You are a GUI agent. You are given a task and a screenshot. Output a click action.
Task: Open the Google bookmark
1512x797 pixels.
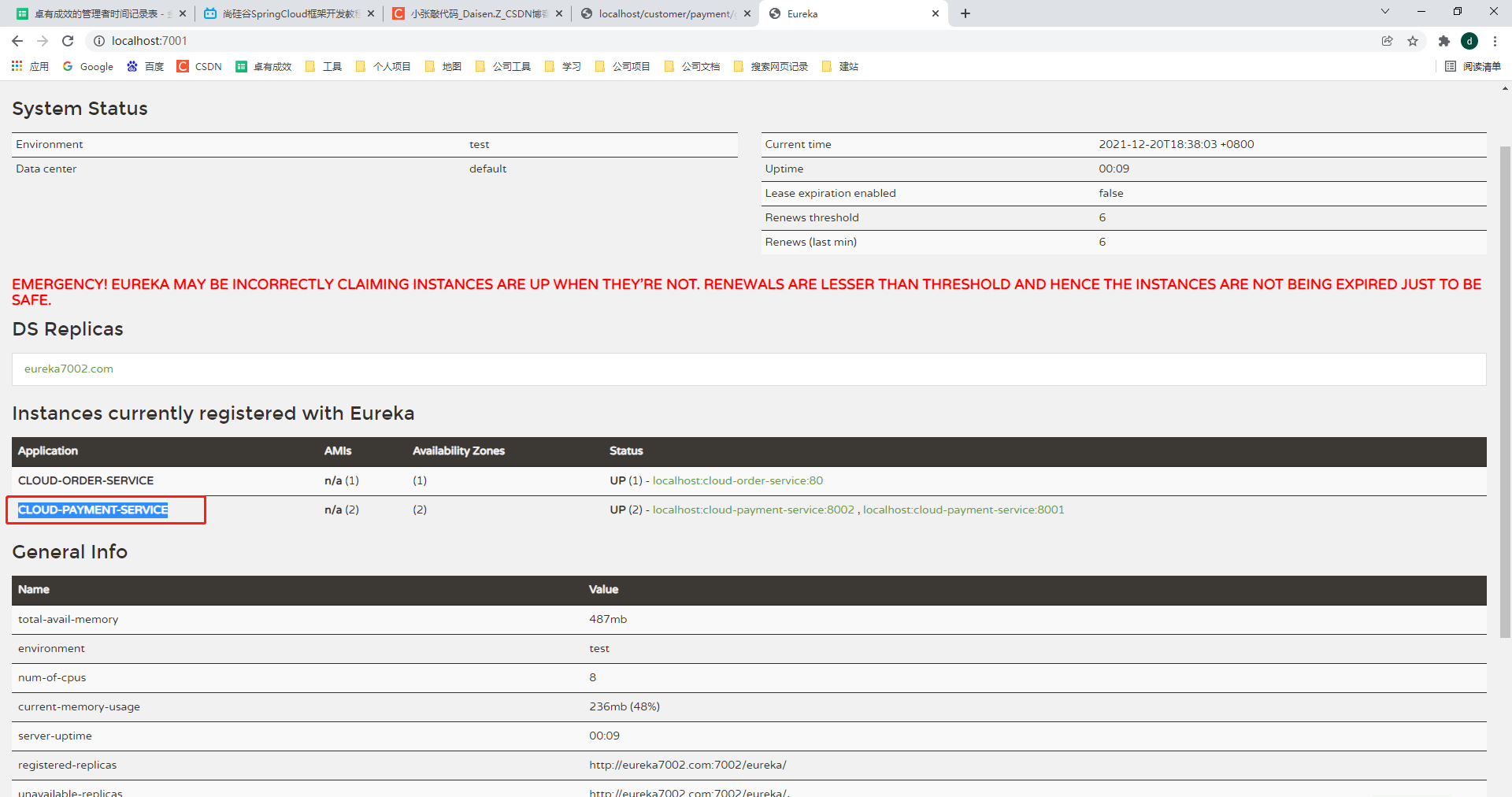click(x=88, y=66)
